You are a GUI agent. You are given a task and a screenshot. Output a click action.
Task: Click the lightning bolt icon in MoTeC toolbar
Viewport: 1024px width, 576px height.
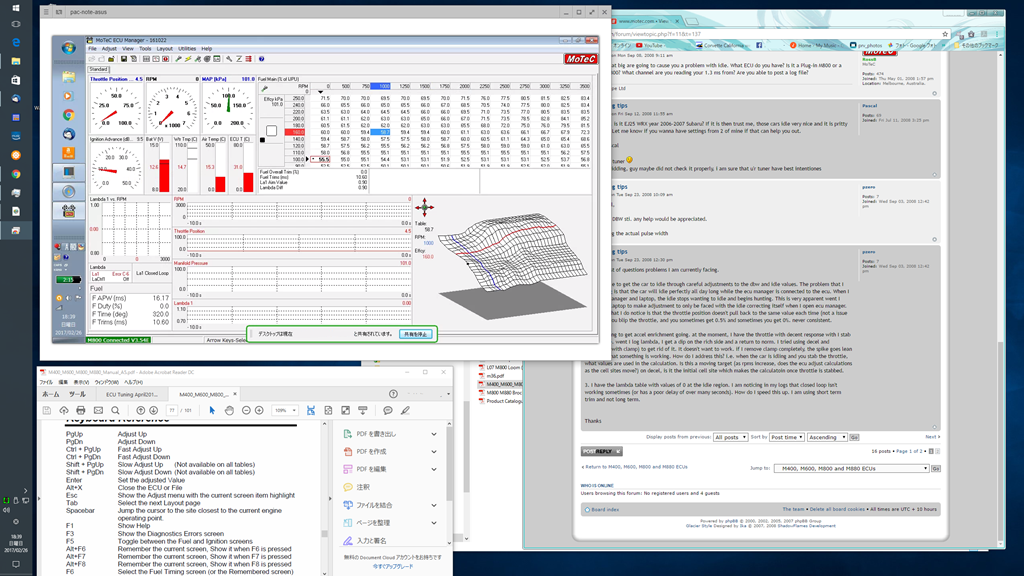(187, 59)
